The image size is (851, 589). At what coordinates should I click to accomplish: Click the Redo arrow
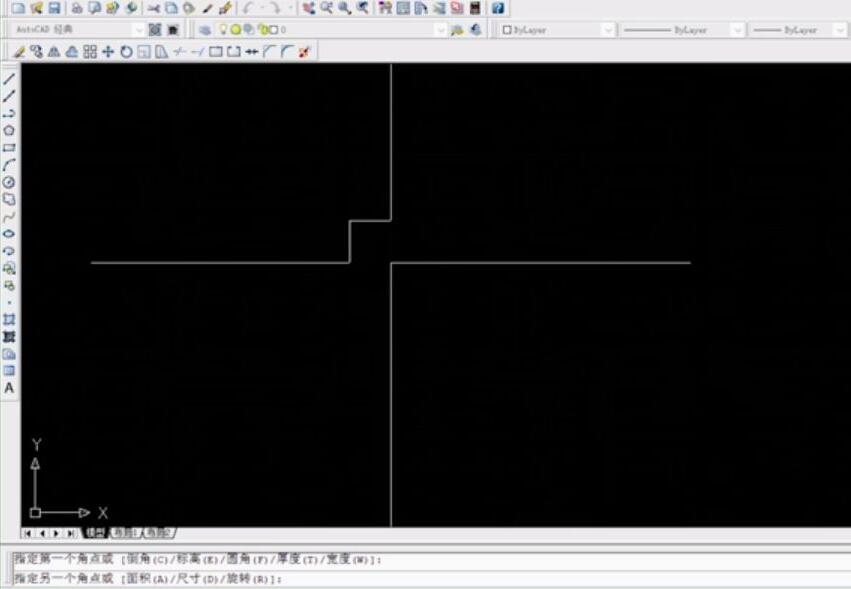275,8
